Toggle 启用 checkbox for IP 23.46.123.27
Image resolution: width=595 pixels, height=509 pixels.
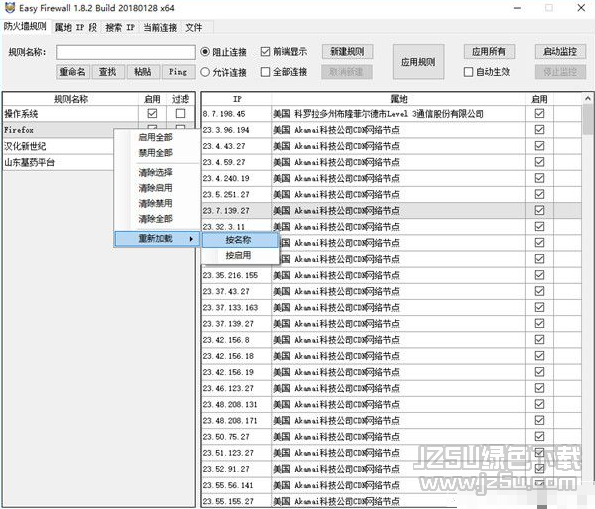coord(539,388)
